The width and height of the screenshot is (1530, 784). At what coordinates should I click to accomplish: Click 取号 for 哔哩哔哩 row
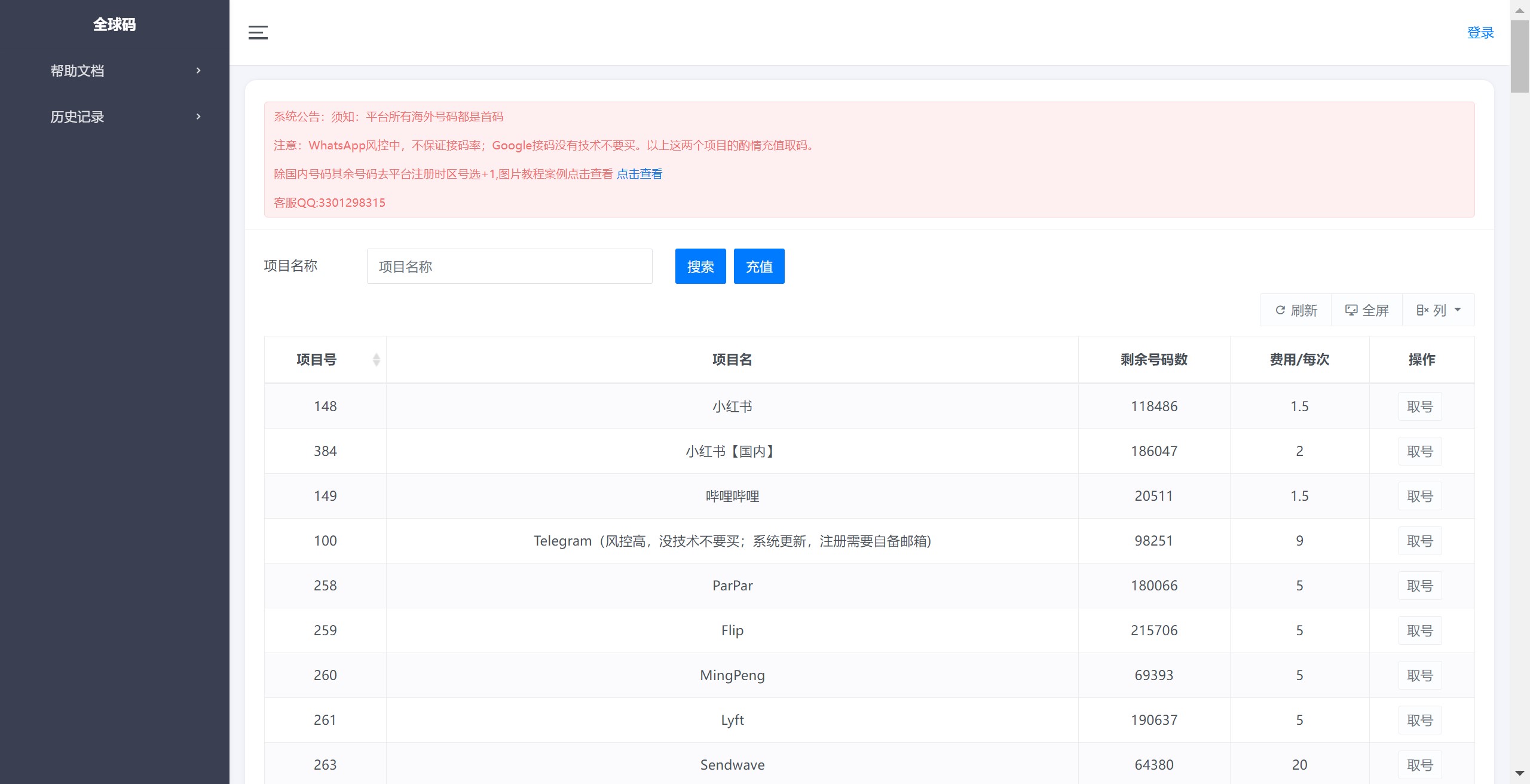click(x=1420, y=496)
